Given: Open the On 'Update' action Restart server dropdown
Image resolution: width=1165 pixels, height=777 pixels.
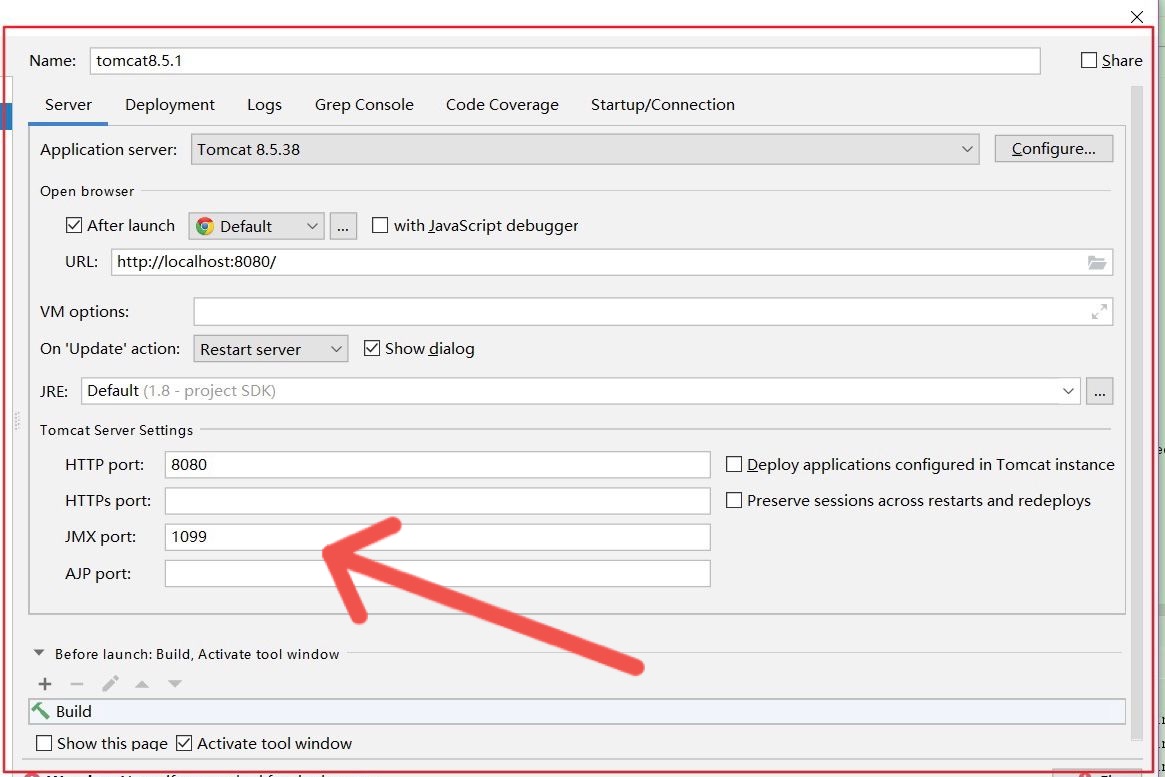Looking at the screenshot, I should (270, 349).
